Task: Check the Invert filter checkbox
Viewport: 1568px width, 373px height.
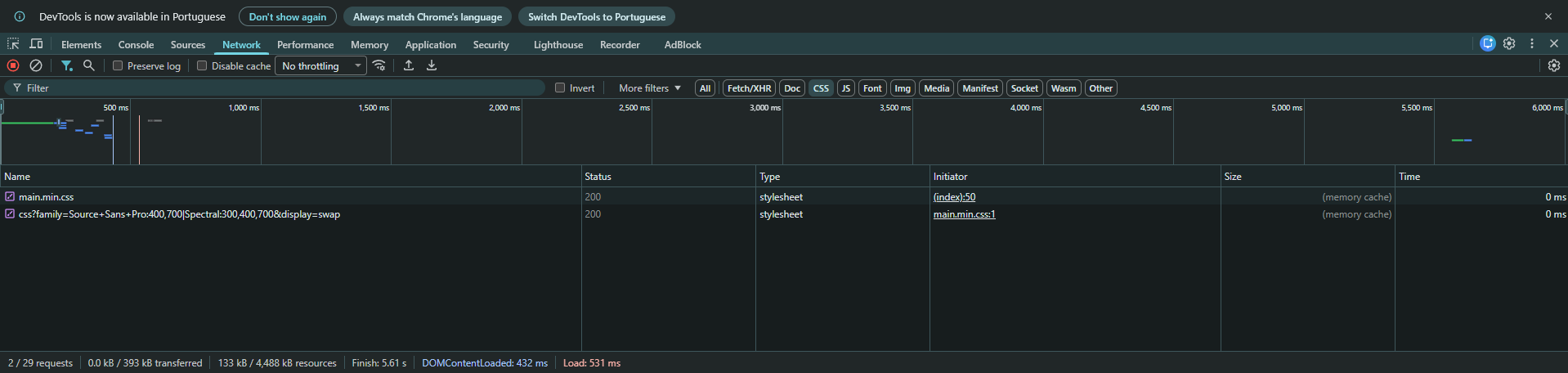Action: pyautogui.click(x=560, y=88)
